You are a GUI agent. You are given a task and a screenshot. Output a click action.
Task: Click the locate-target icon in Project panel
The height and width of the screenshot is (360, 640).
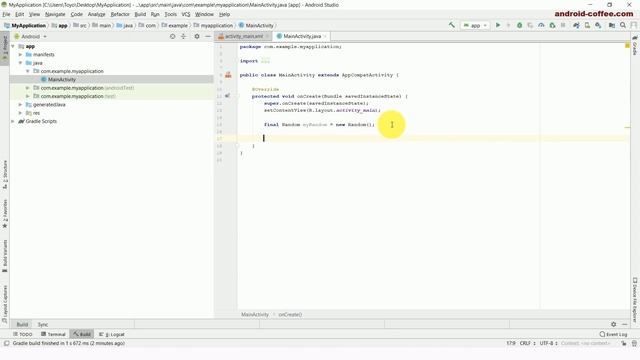(172, 36)
